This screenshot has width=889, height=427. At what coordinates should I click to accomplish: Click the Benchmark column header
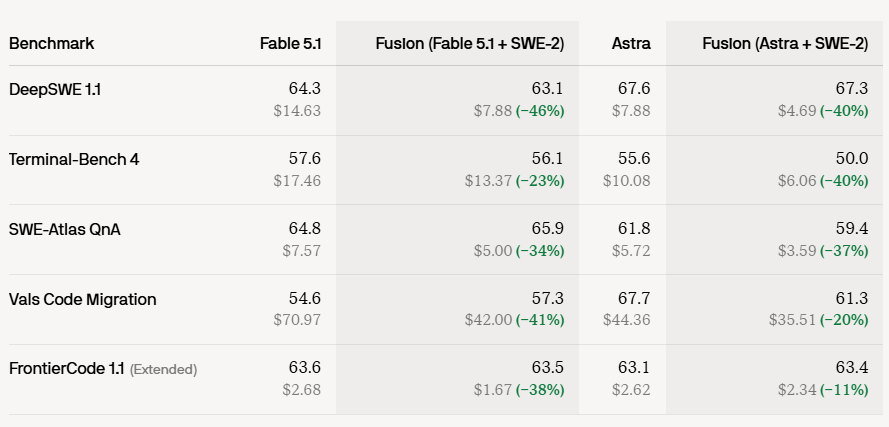point(52,44)
